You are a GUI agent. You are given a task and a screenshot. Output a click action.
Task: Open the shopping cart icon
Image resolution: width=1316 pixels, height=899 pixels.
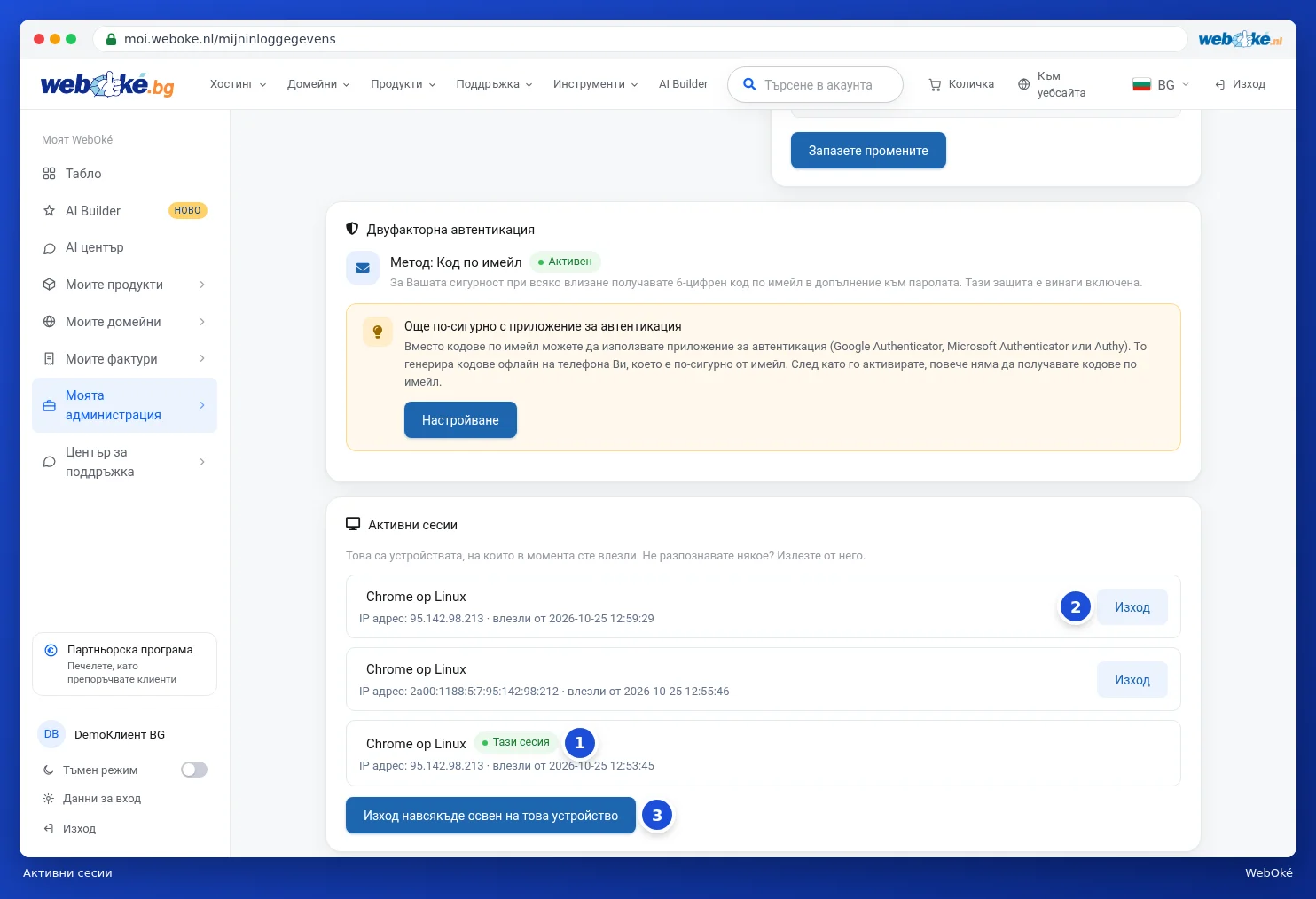(935, 84)
